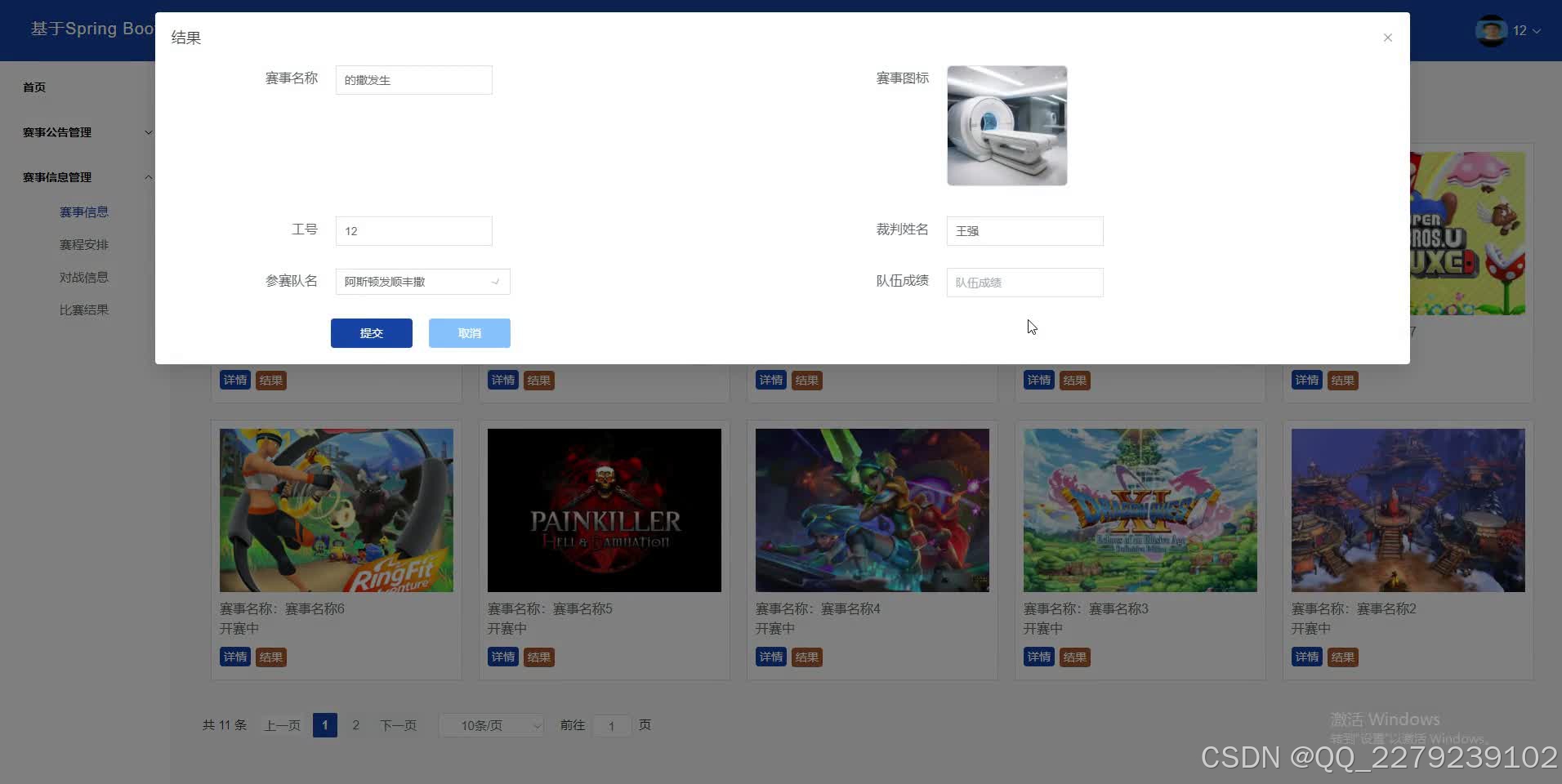The height and width of the screenshot is (784, 1562).
Task: Click the 赛事名称:赛事名称3 label
Action: (x=1086, y=609)
